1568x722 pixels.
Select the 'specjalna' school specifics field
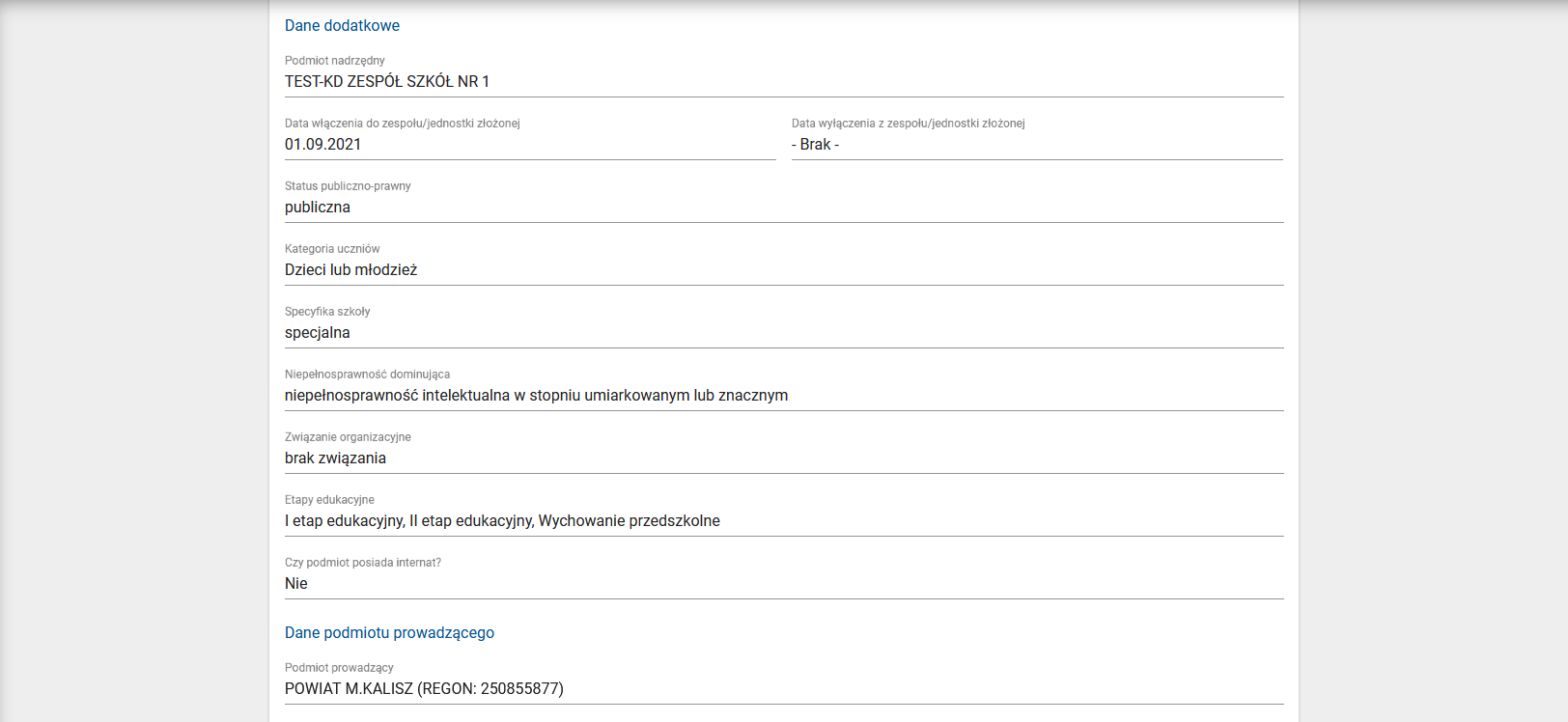coord(318,333)
